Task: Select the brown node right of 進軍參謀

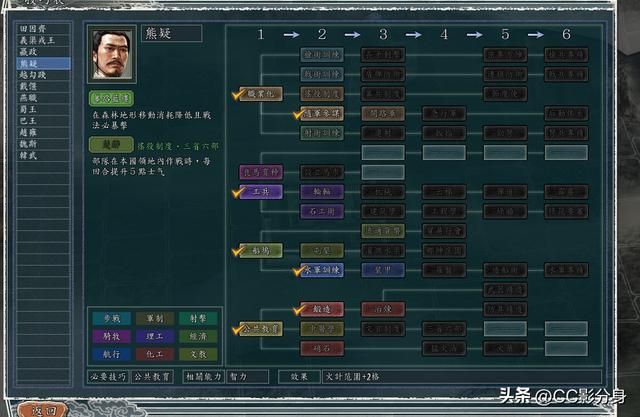Action: pyautogui.click(x=383, y=113)
